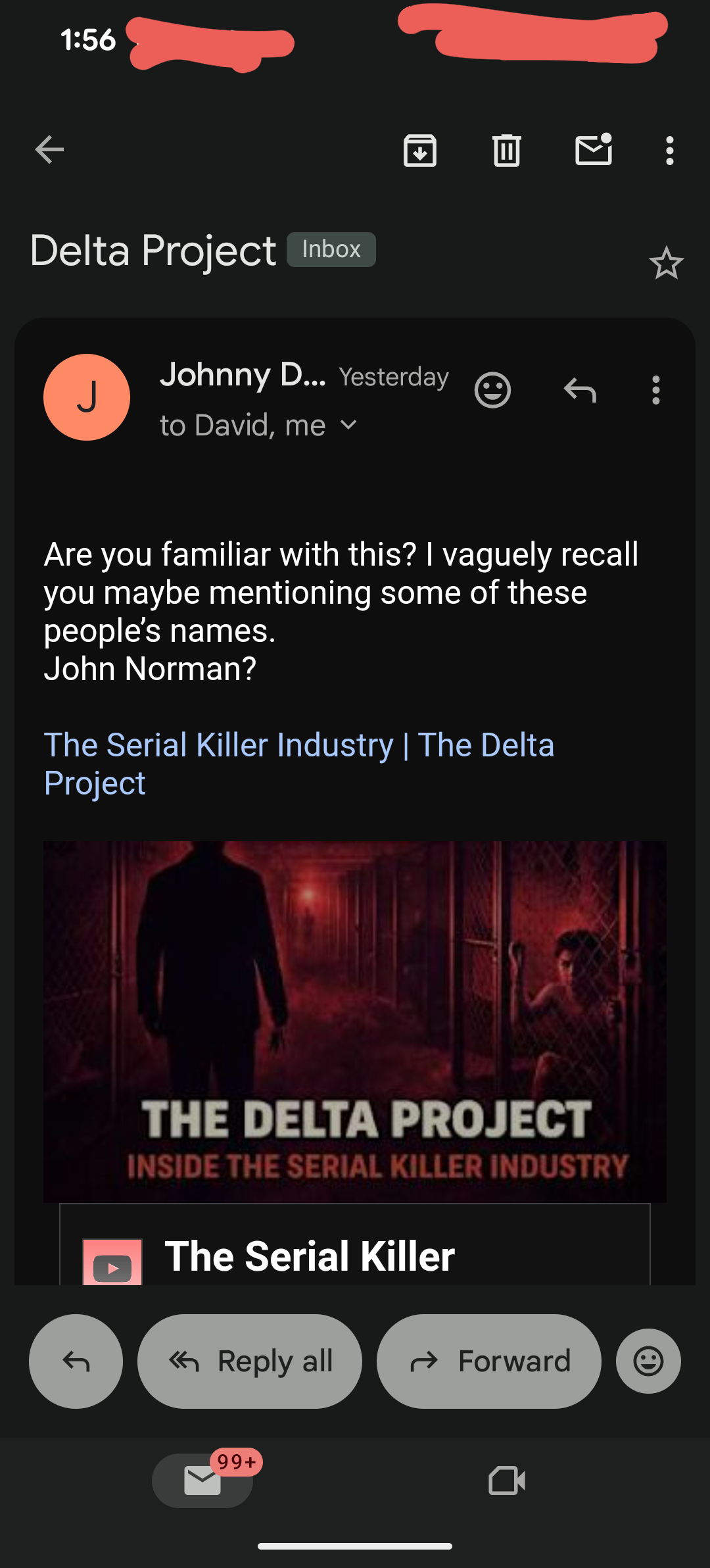Tap the Inbox label chip
The width and height of the screenshot is (710, 1568).
pos(331,250)
